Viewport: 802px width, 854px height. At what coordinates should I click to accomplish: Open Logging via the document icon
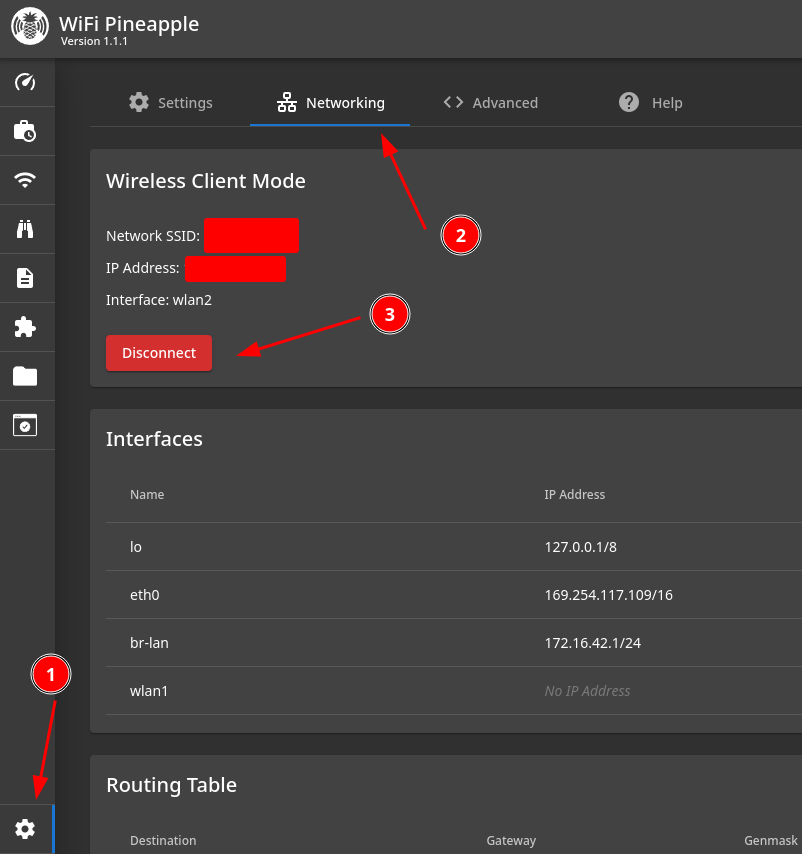[x=25, y=278]
